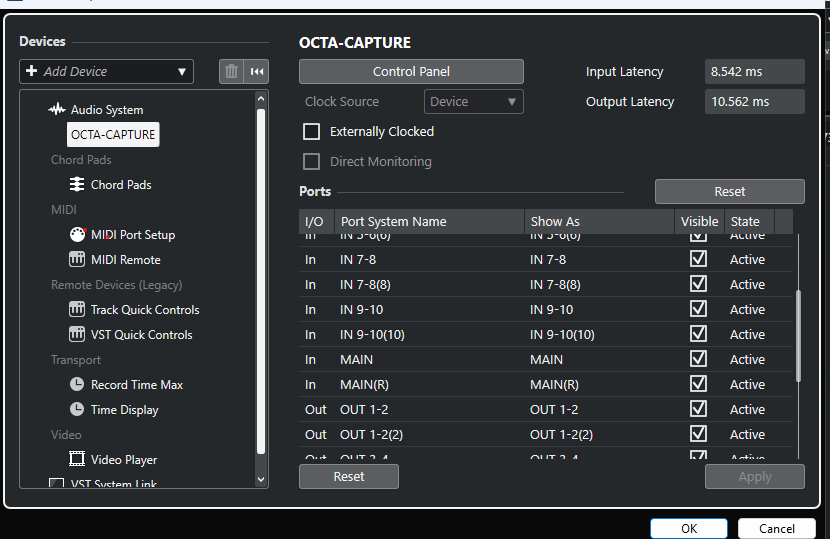Click the VST Quick Controls icon

(77, 334)
